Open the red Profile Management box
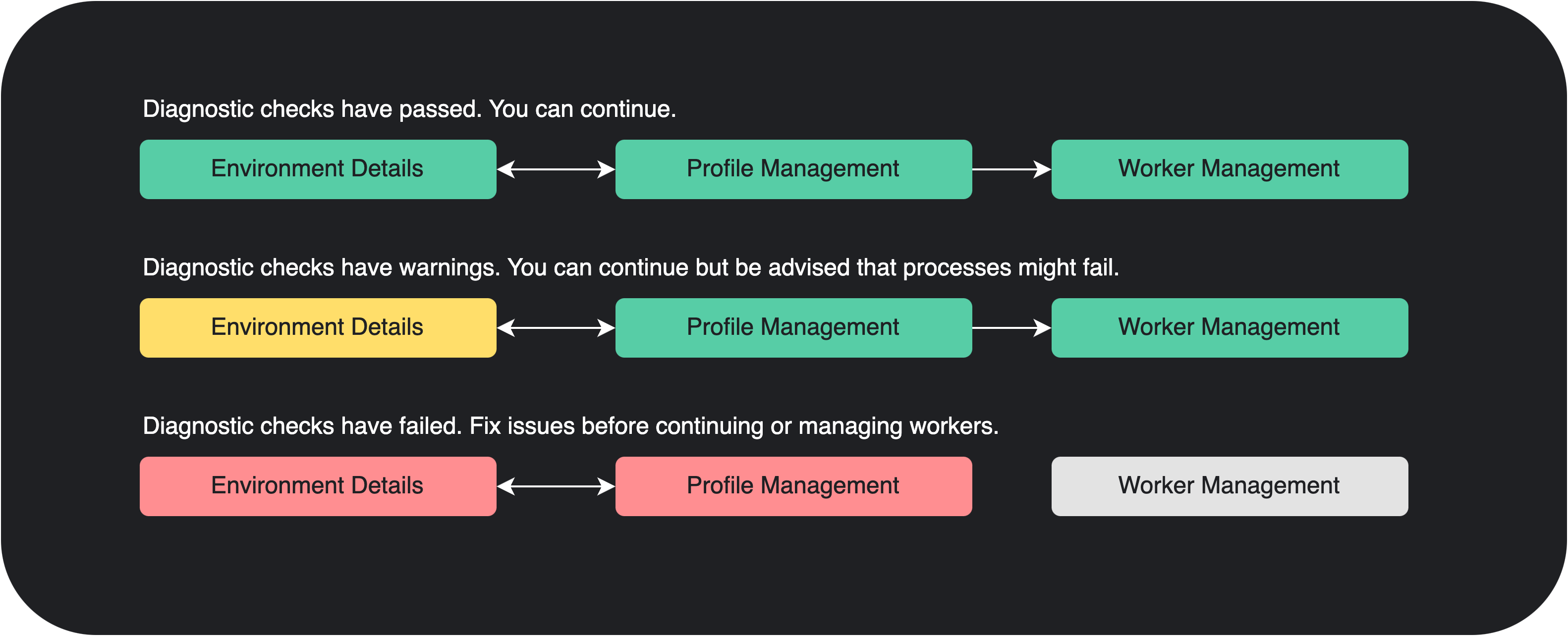Screen dimensions: 1568x636 (793, 486)
